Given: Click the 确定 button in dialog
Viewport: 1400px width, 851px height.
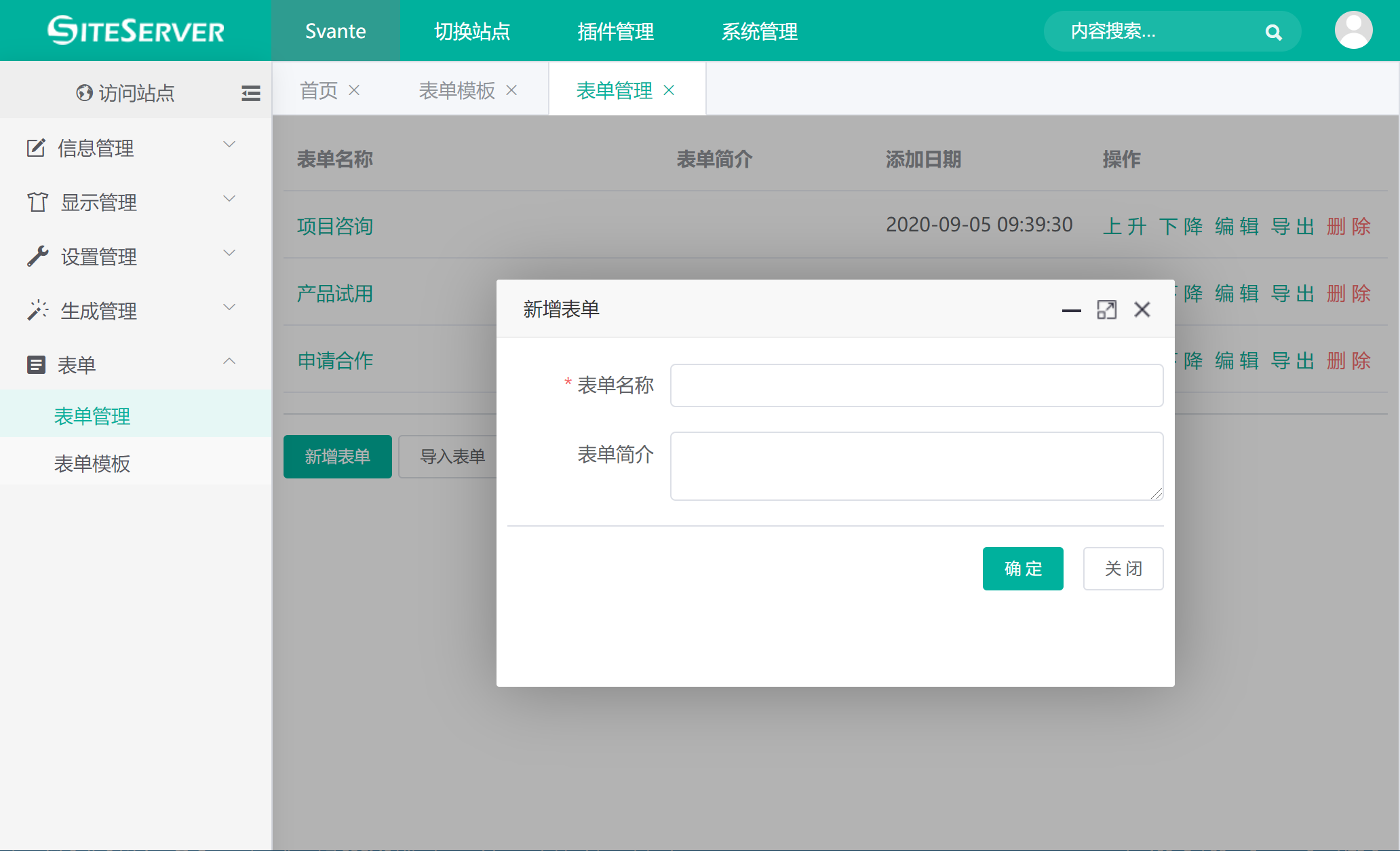Looking at the screenshot, I should pos(1022,569).
